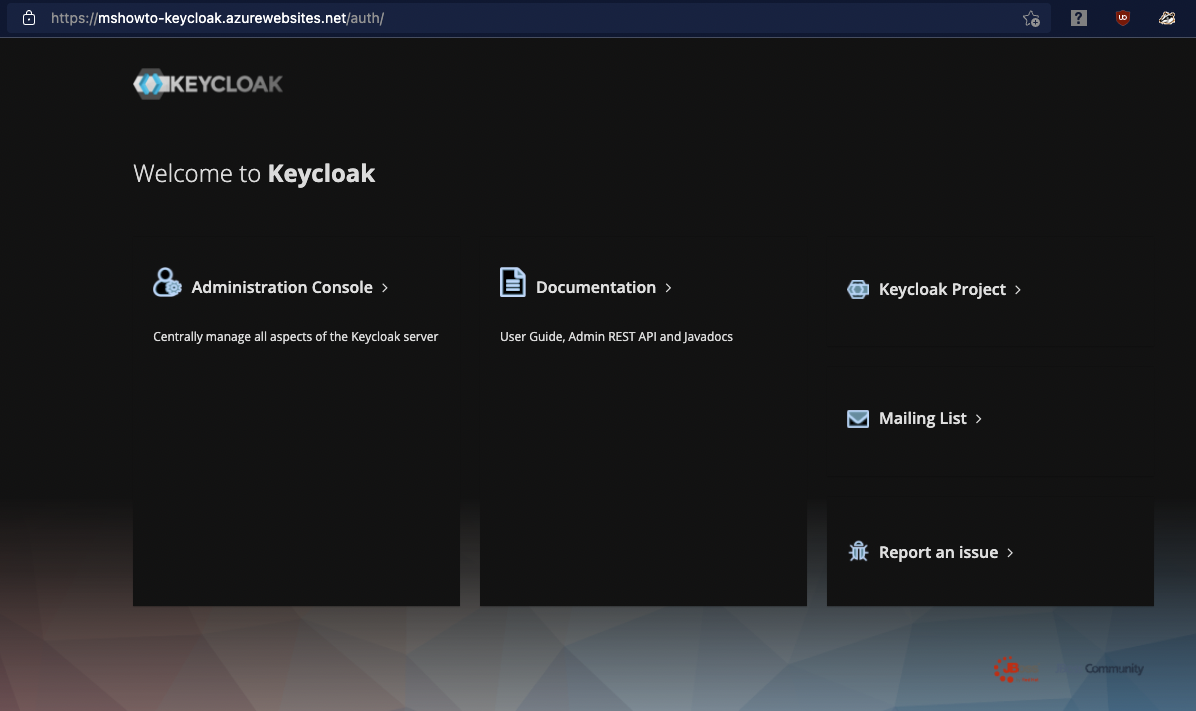Click the Report an issue bug icon

[x=858, y=551]
